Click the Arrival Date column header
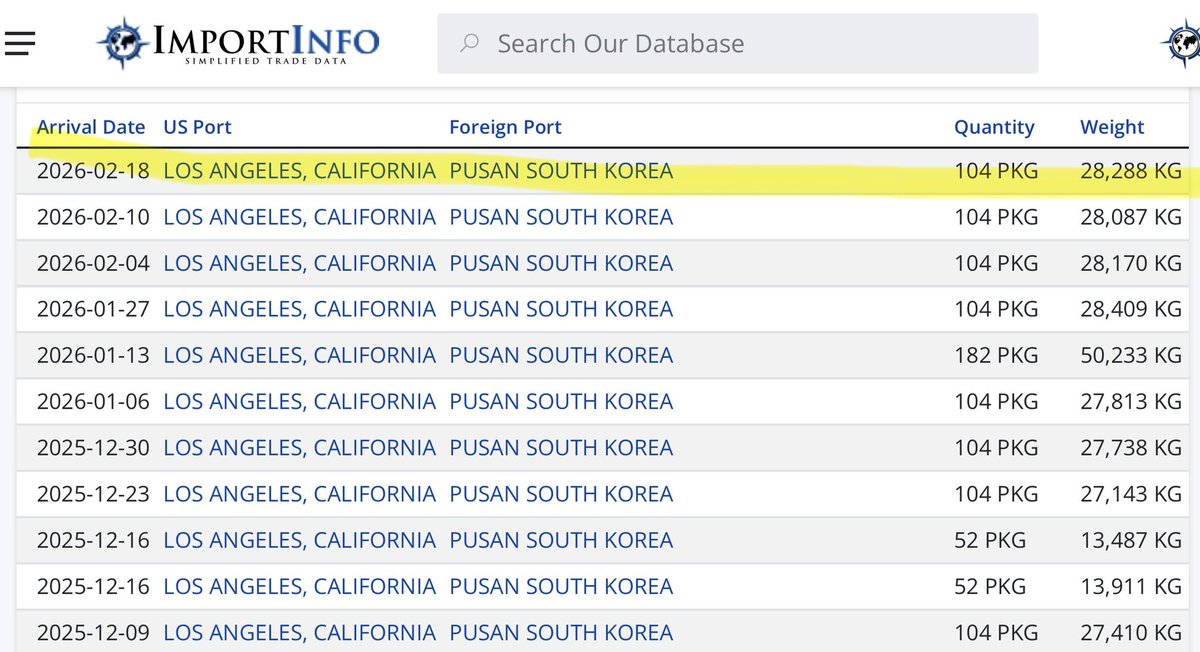 91,127
